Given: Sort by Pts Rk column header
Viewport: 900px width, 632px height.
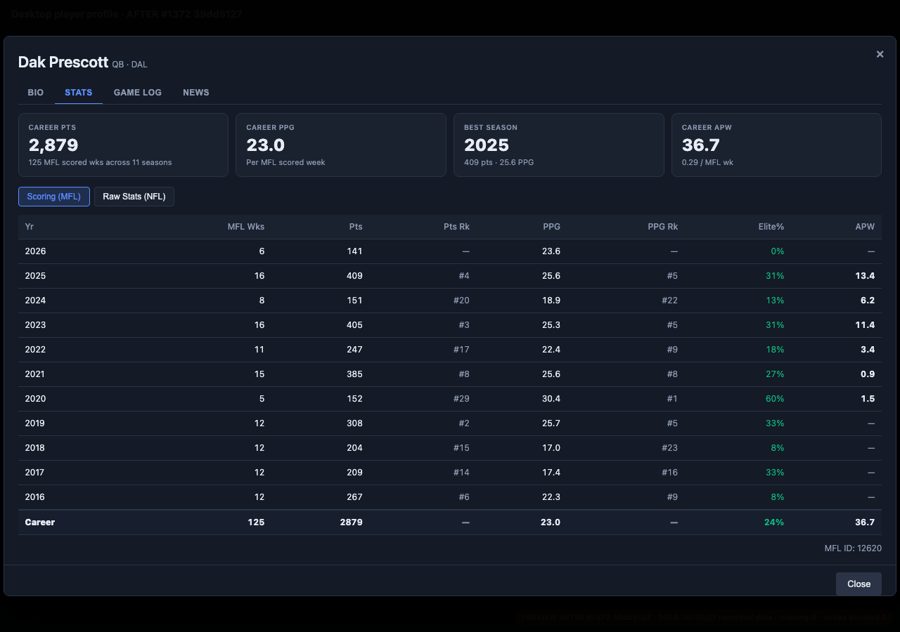Looking at the screenshot, I should point(456,227).
